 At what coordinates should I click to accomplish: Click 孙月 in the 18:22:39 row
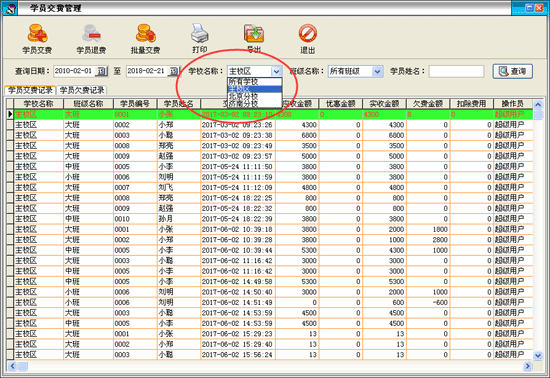(166, 219)
